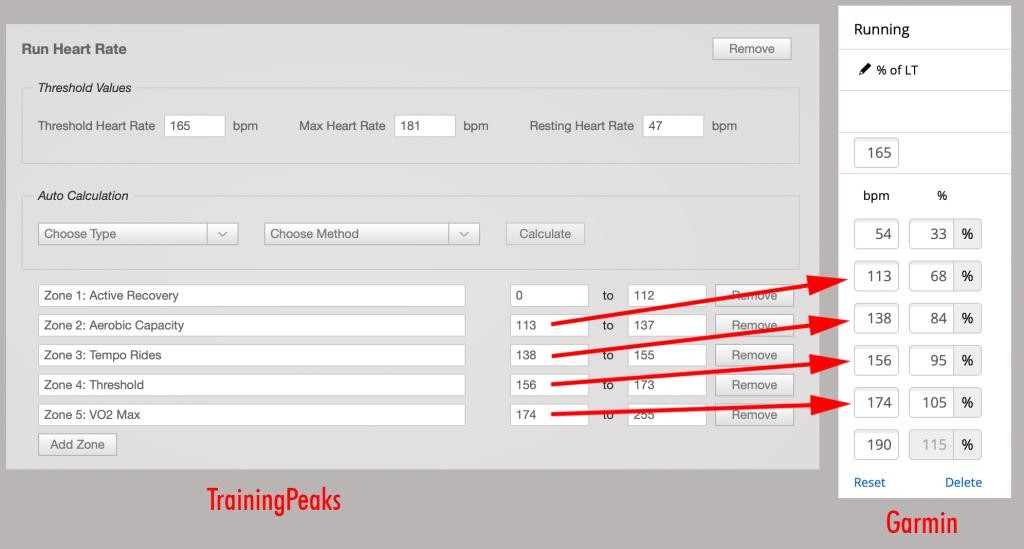Screen dimensions: 1024x549
Task: Click Zone 4 lower bound field showing 156
Action: 549,385
